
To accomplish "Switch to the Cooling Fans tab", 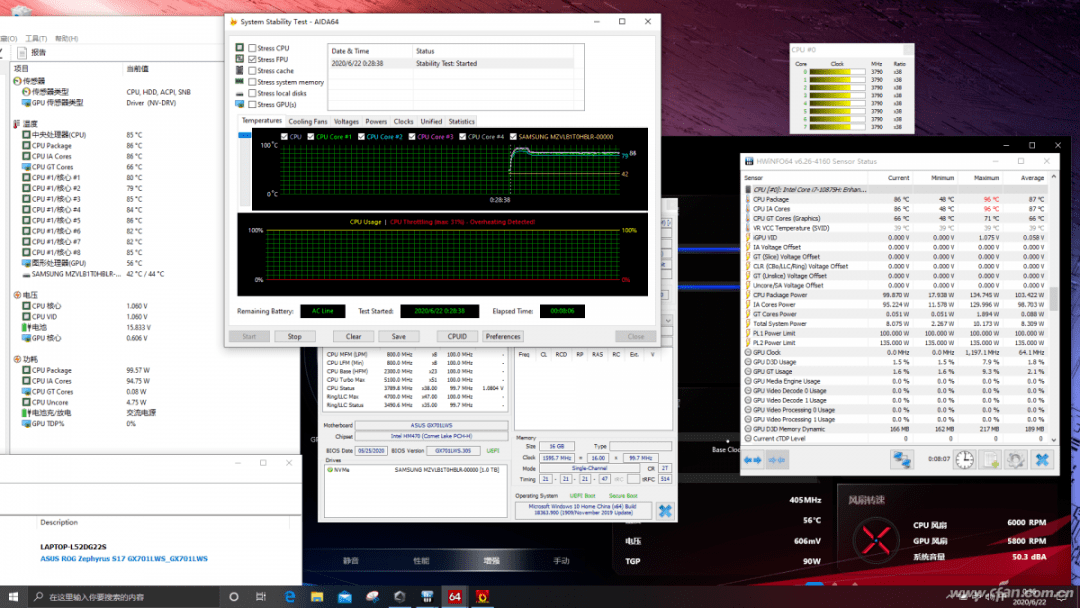I will pyautogui.click(x=307, y=122).
